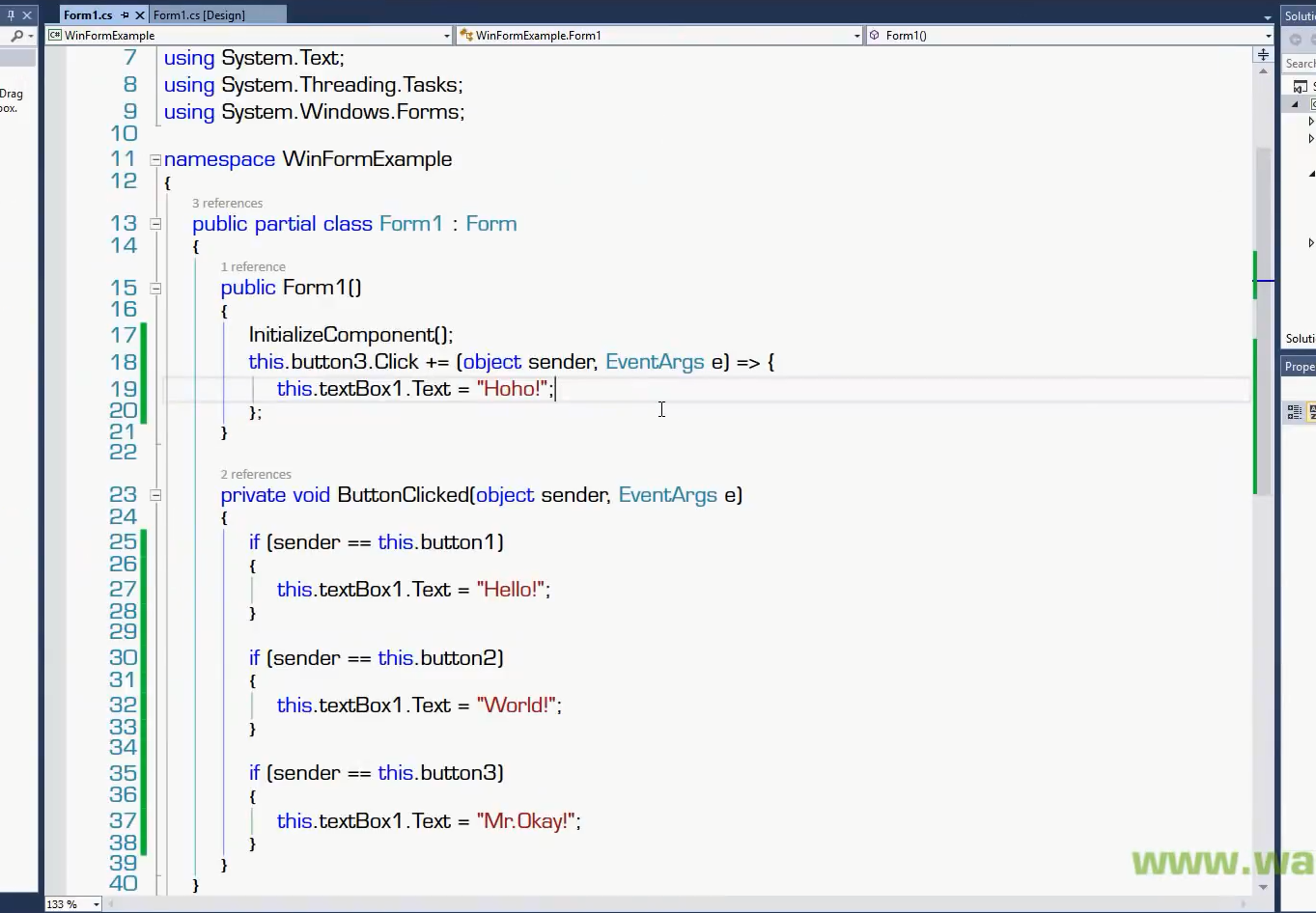Pin the Toolbox panel

pyautogui.click(x=11, y=15)
